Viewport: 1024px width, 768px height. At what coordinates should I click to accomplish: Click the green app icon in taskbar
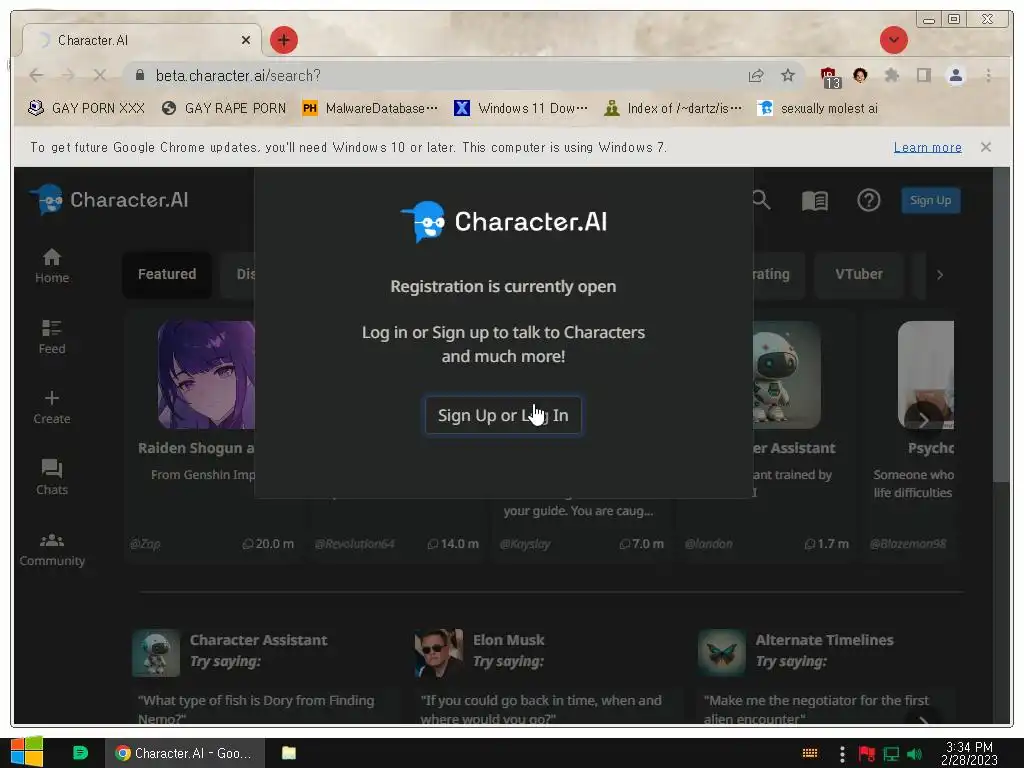80,753
